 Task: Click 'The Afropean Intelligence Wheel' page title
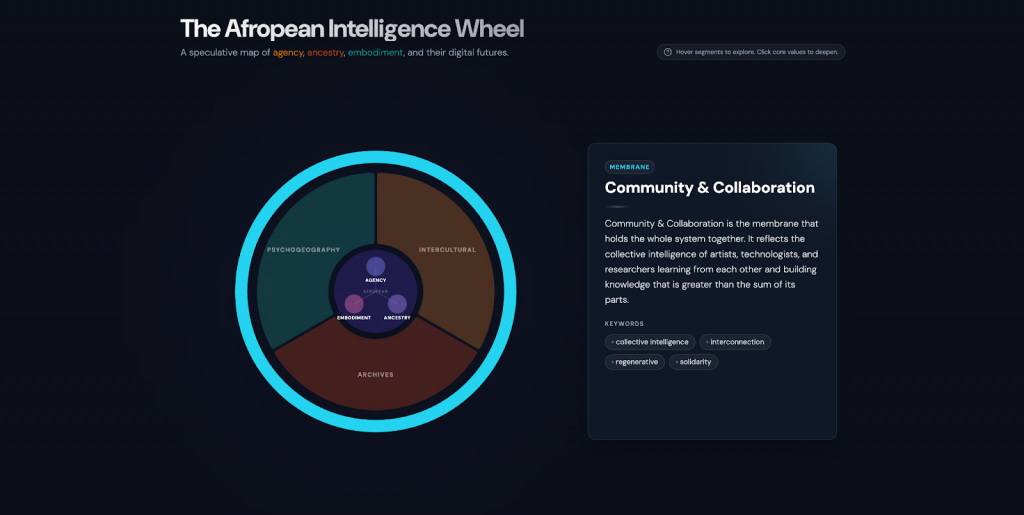point(351,28)
